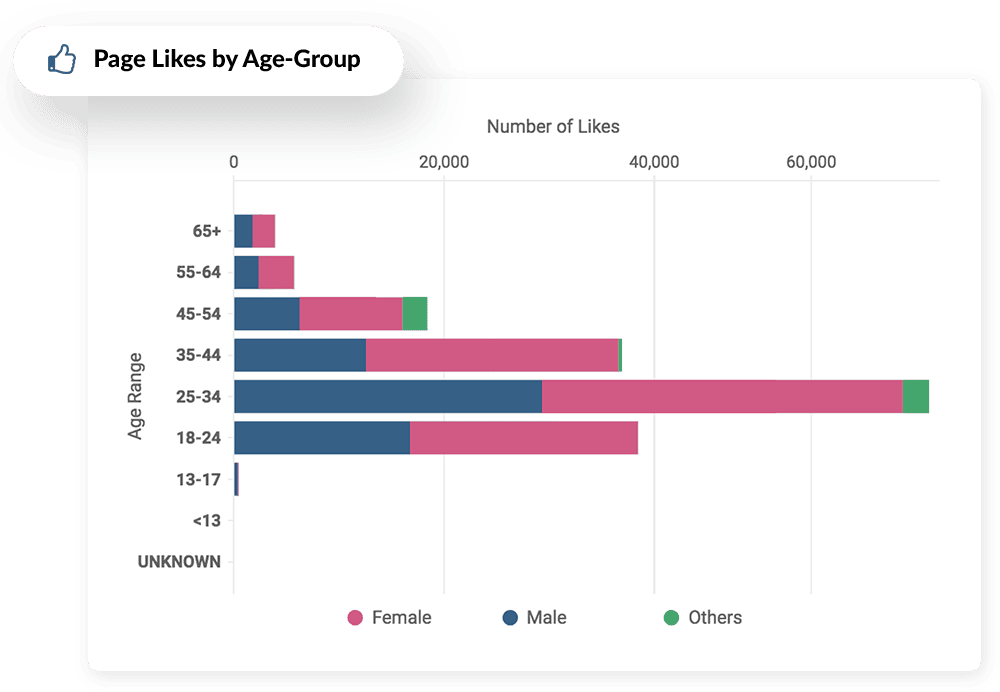Viewport: 1000px width, 692px height.
Task: Click the pink Female legend dot
Action: coord(355,618)
